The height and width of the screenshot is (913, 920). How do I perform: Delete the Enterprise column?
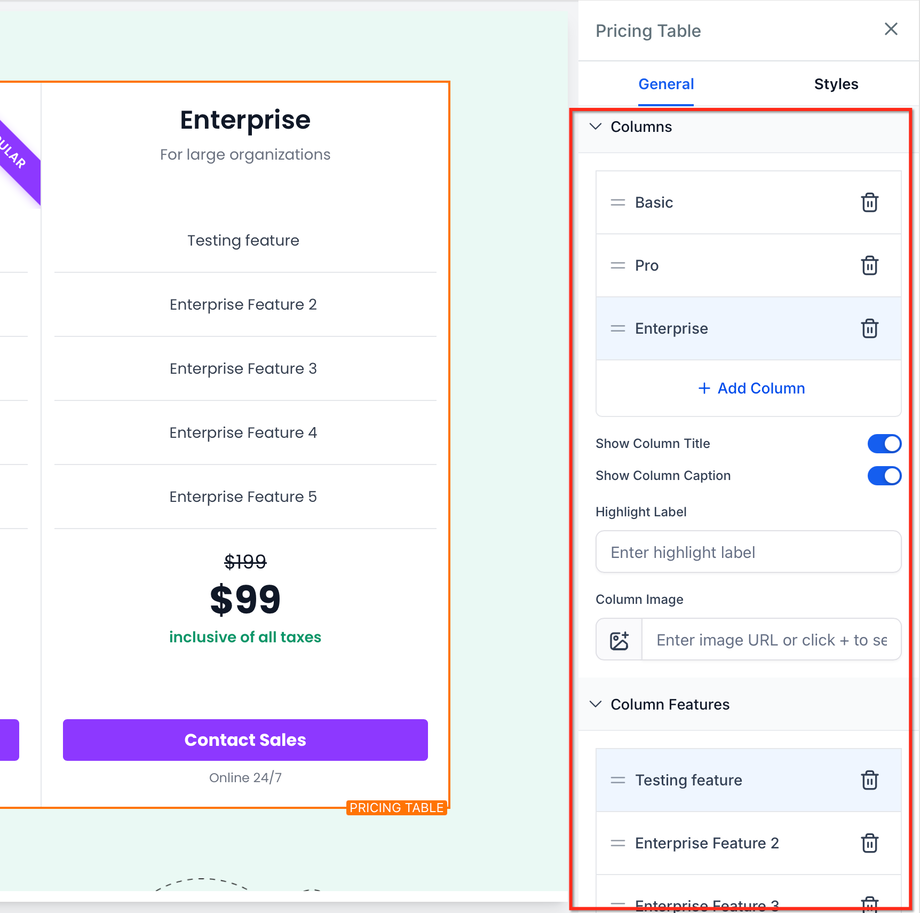(x=869, y=328)
